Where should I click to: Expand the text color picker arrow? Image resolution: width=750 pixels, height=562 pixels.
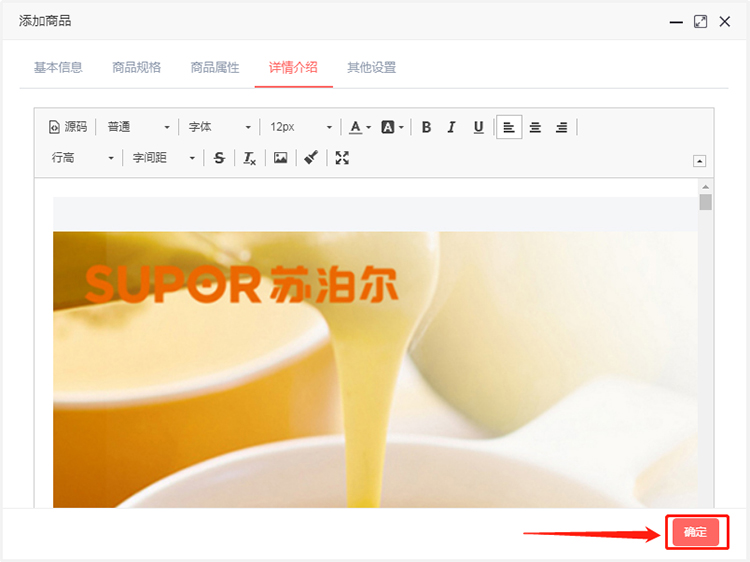click(368, 127)
